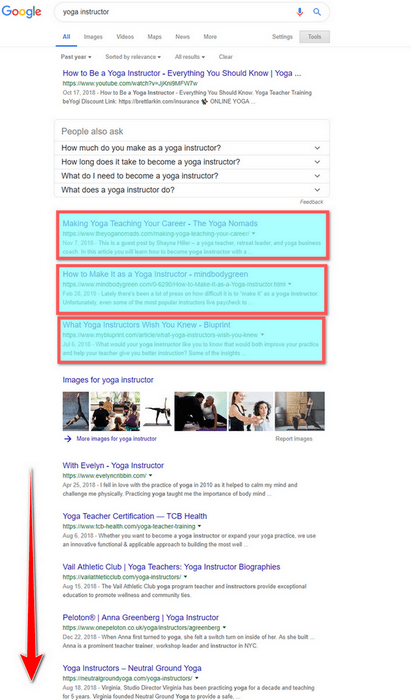Screen dimensions: 411x700
Task: Open the mindbodygreen.com URL dropdown arrow
Action: coord(290,284)
